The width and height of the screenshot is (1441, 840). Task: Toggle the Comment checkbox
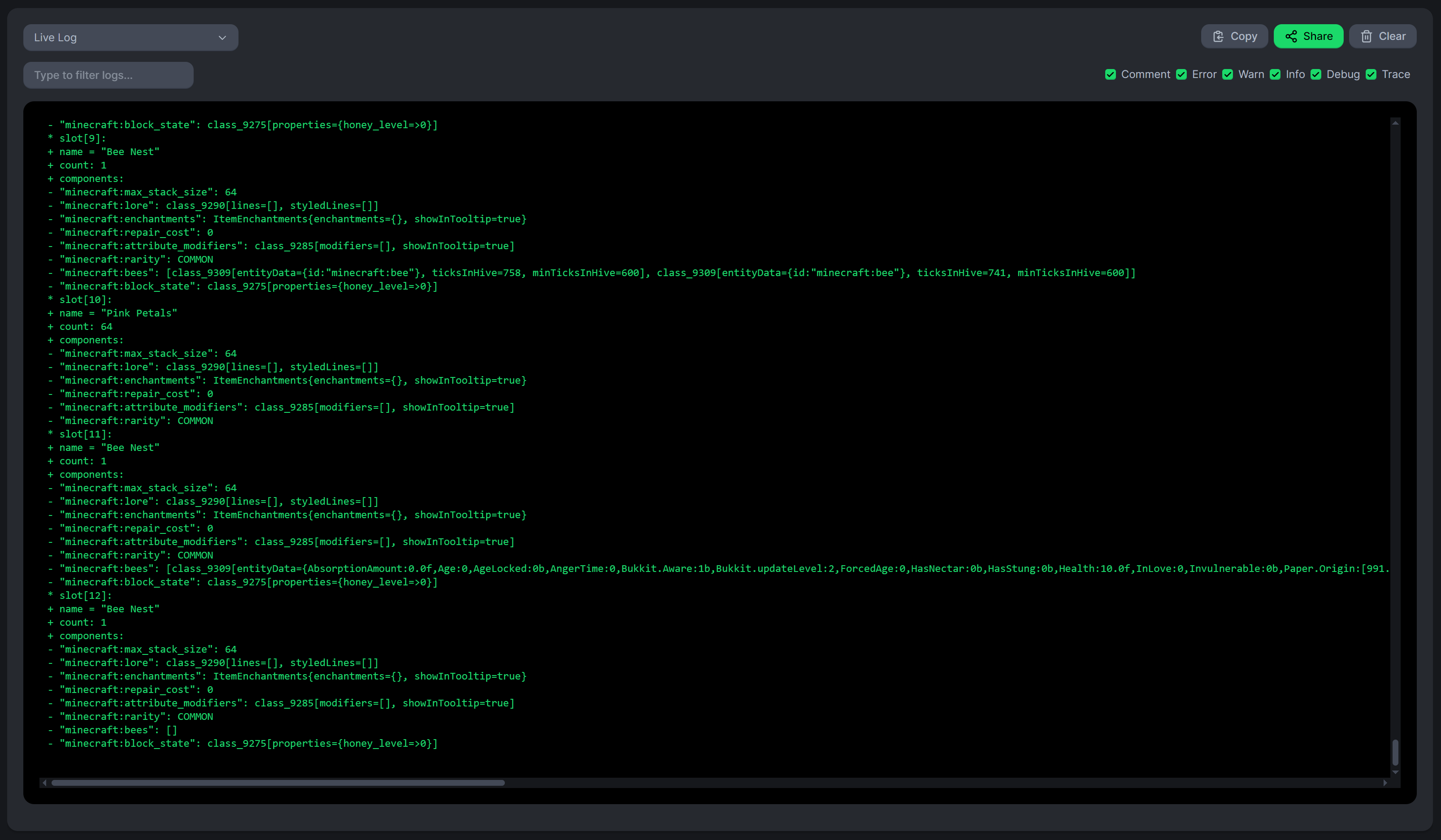click(1110, 74)
